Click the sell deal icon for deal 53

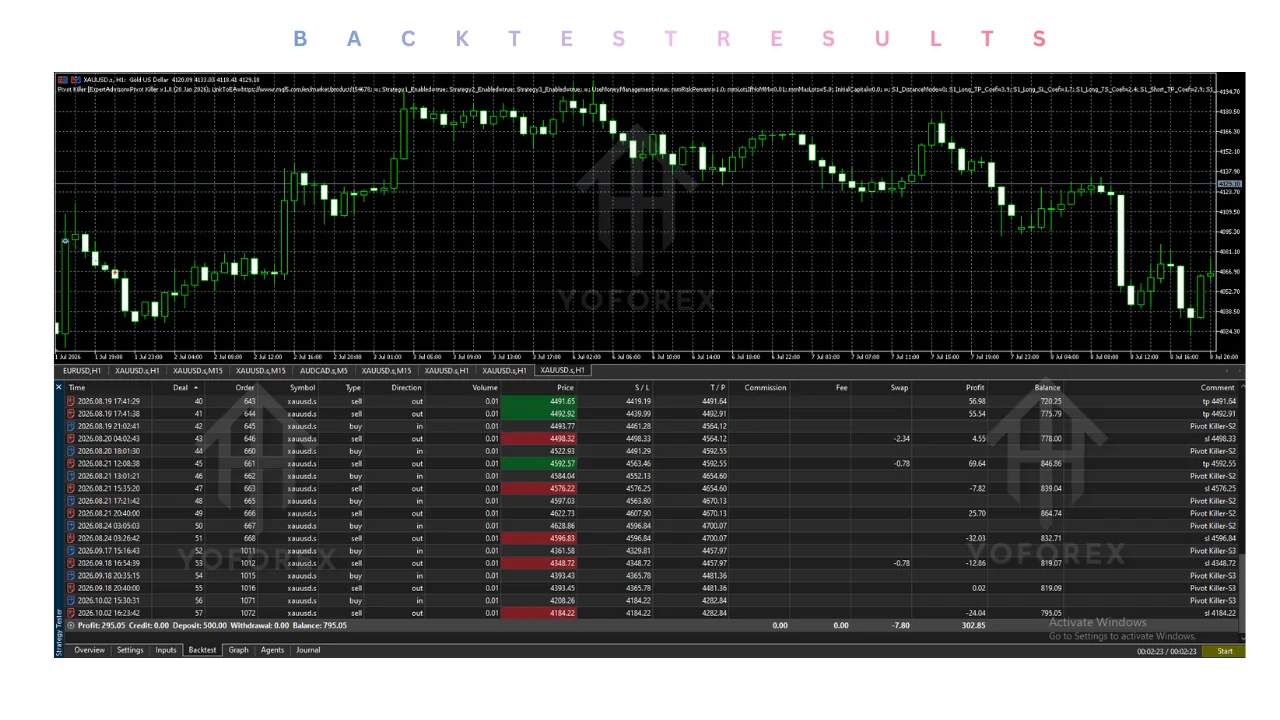71,563
